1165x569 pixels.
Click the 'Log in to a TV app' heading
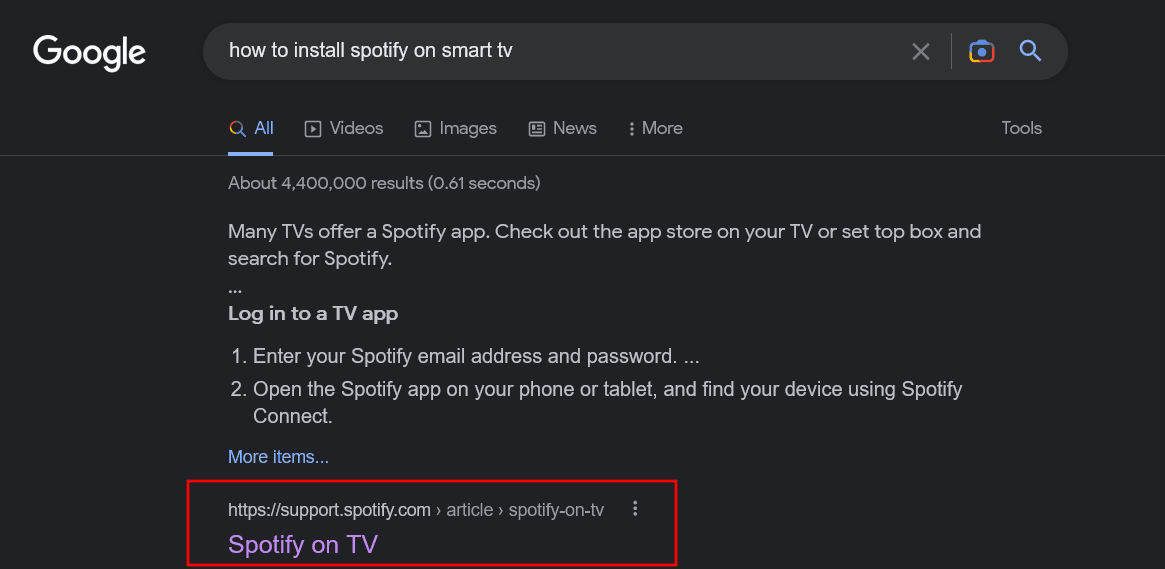pos(313,313)
